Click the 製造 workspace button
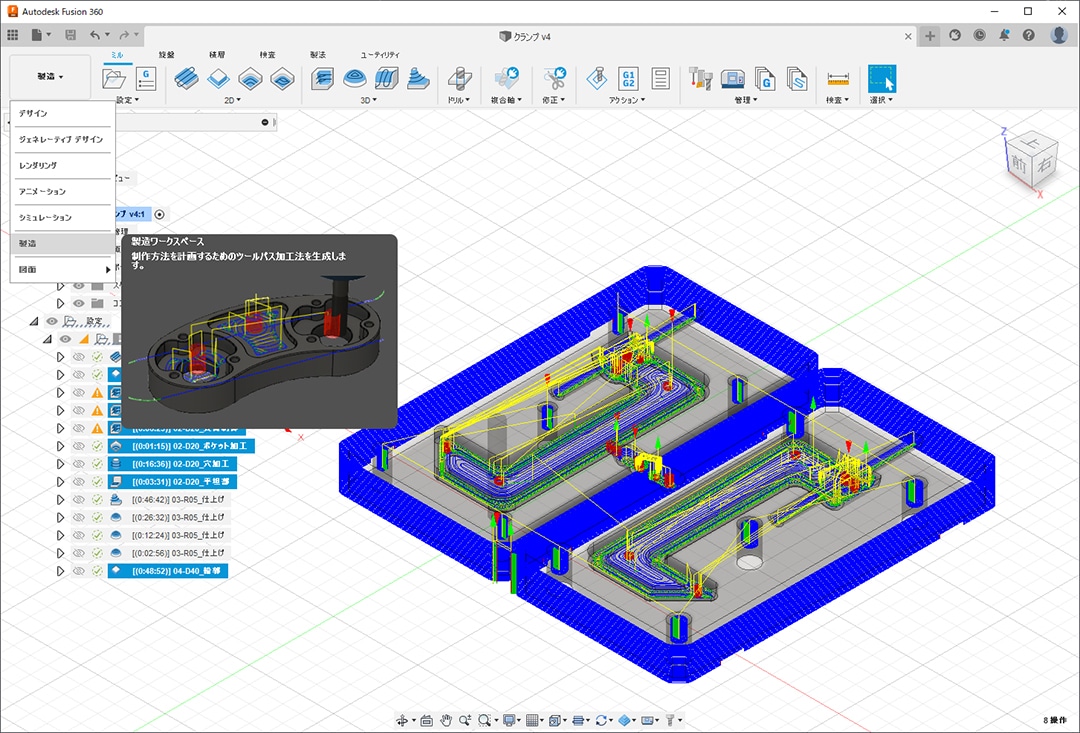 point(50,76)
